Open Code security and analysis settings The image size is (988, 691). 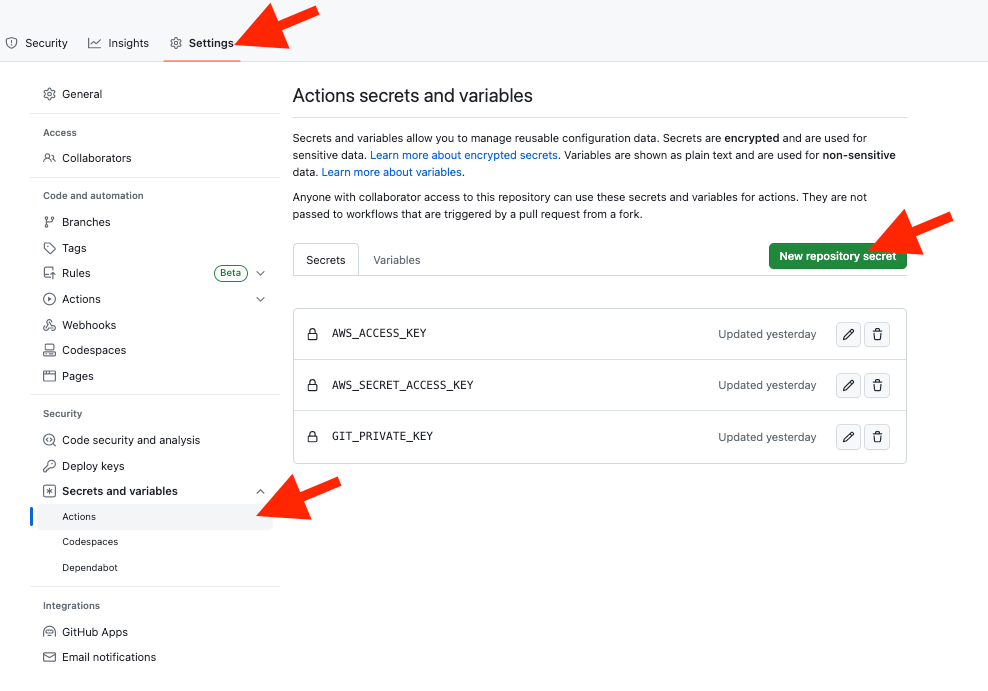131,439
